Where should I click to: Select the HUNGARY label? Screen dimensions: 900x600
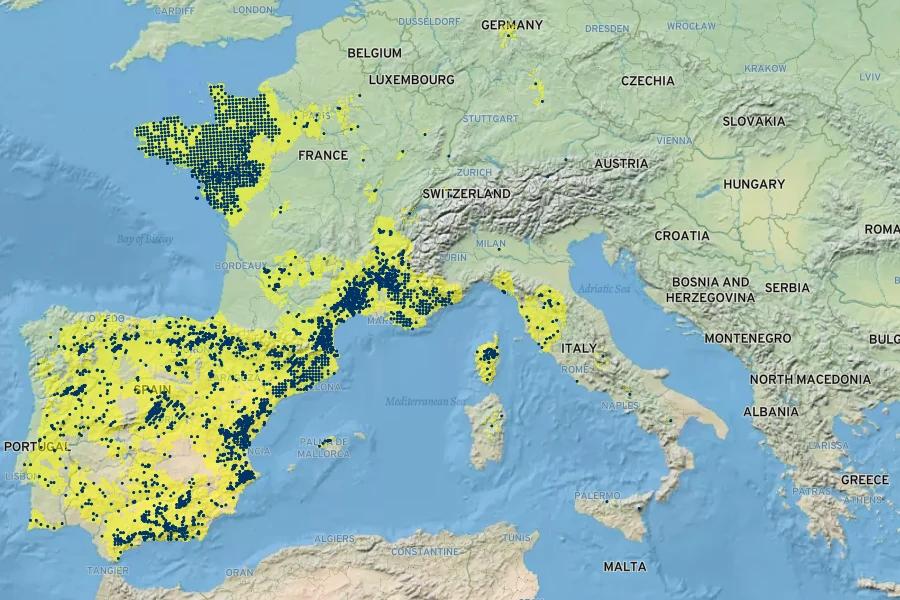[x=754, y=184]
